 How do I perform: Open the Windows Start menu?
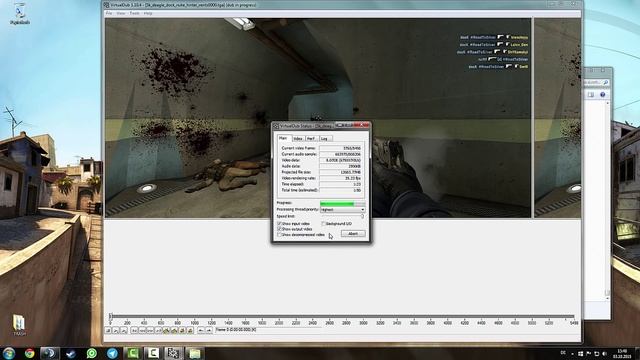tap(9, 353)
